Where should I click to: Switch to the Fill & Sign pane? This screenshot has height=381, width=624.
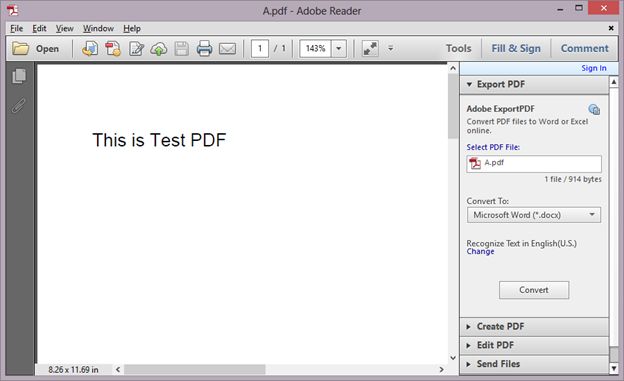[x=516, y=49]
